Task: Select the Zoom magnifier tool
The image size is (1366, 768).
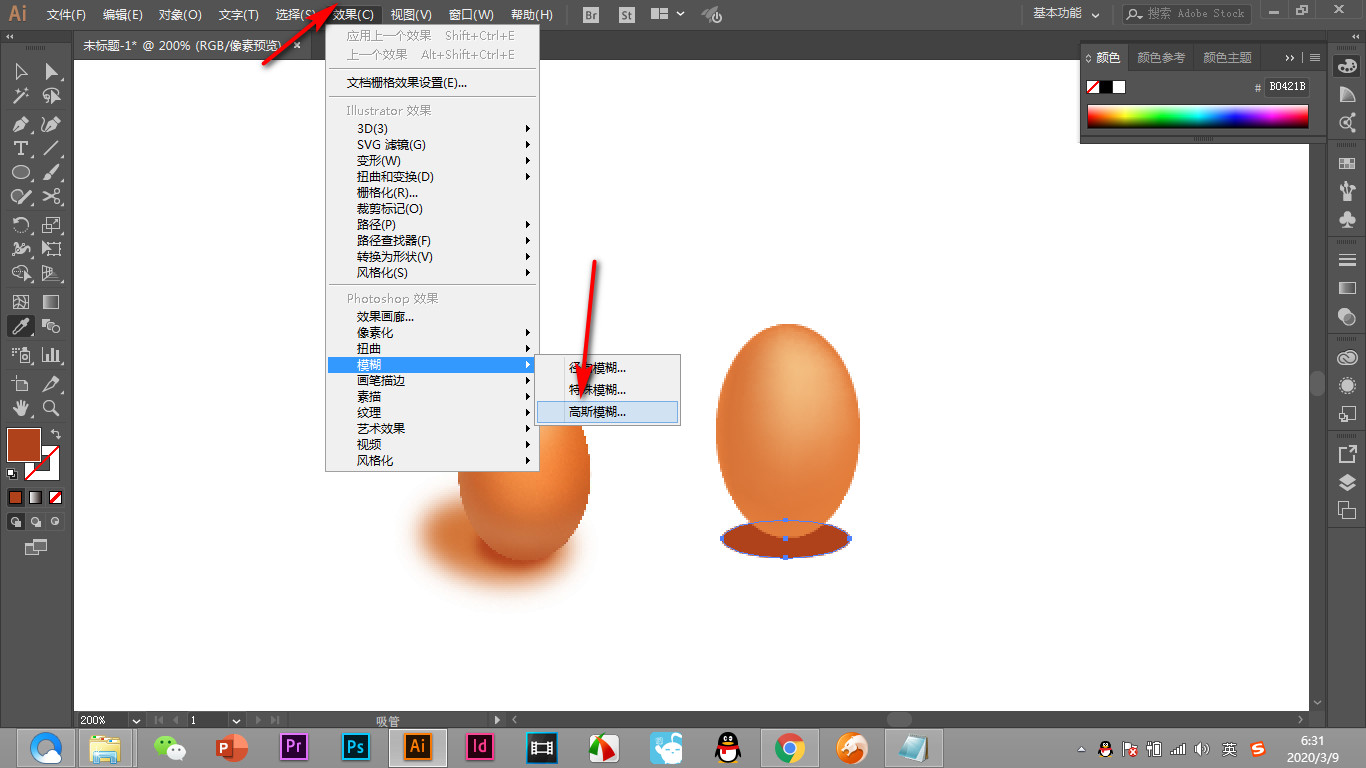Action: click(52, 408)
